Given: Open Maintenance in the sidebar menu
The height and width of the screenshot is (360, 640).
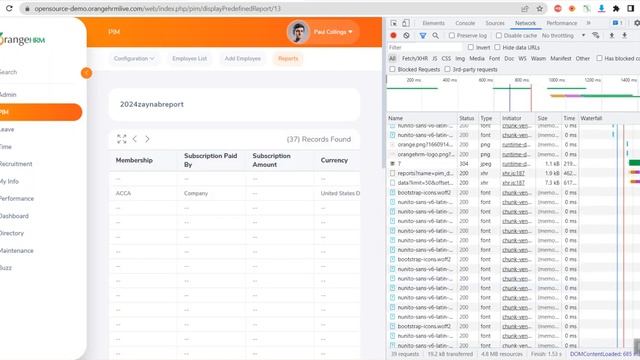Looking at the screenshot, I should click(x=17, y=251).
